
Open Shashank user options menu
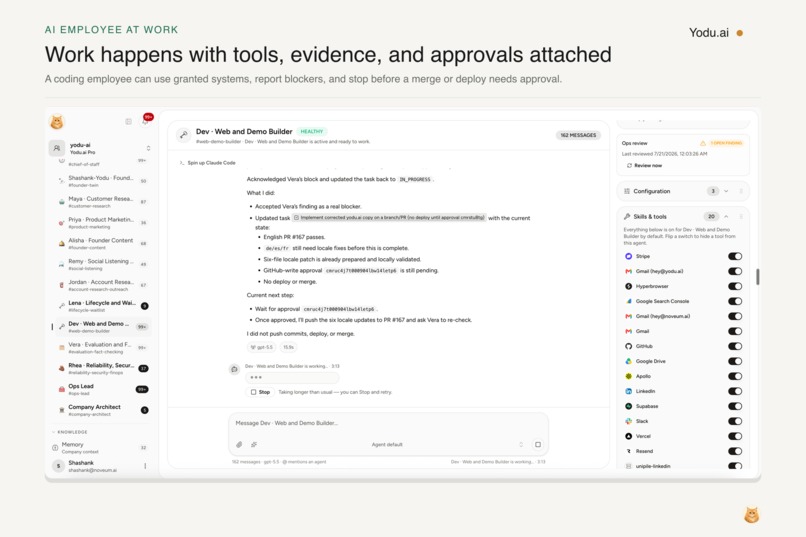click(145, 466)
